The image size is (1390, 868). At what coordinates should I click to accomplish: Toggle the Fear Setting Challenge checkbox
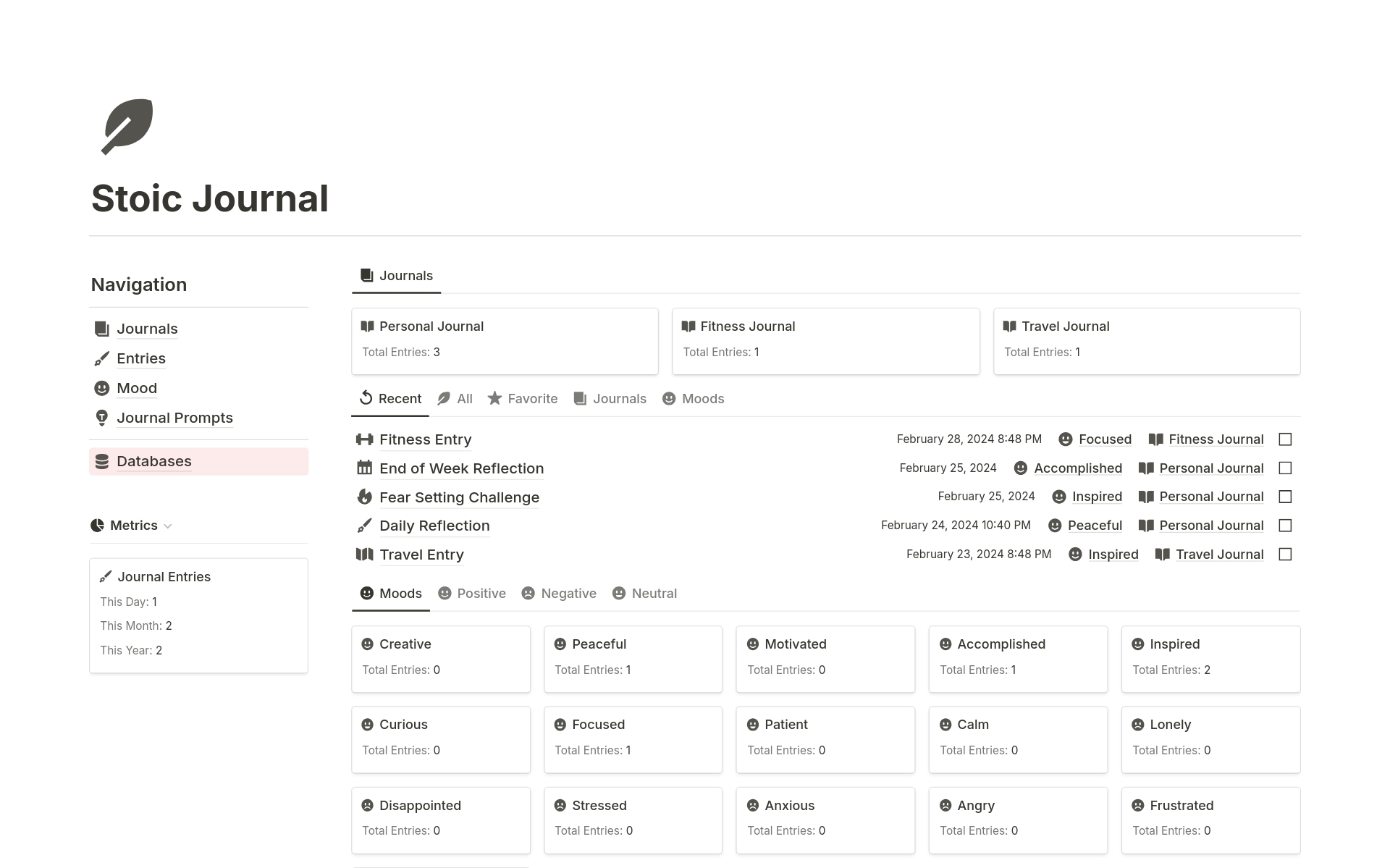coord(1285,497)
